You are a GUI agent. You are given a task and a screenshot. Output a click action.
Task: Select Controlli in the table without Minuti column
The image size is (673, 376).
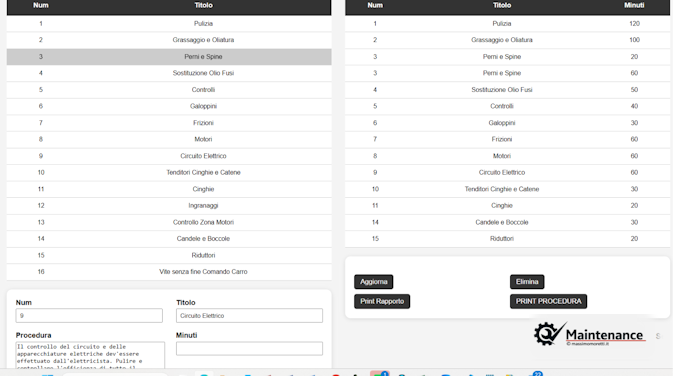pos(169,90)
